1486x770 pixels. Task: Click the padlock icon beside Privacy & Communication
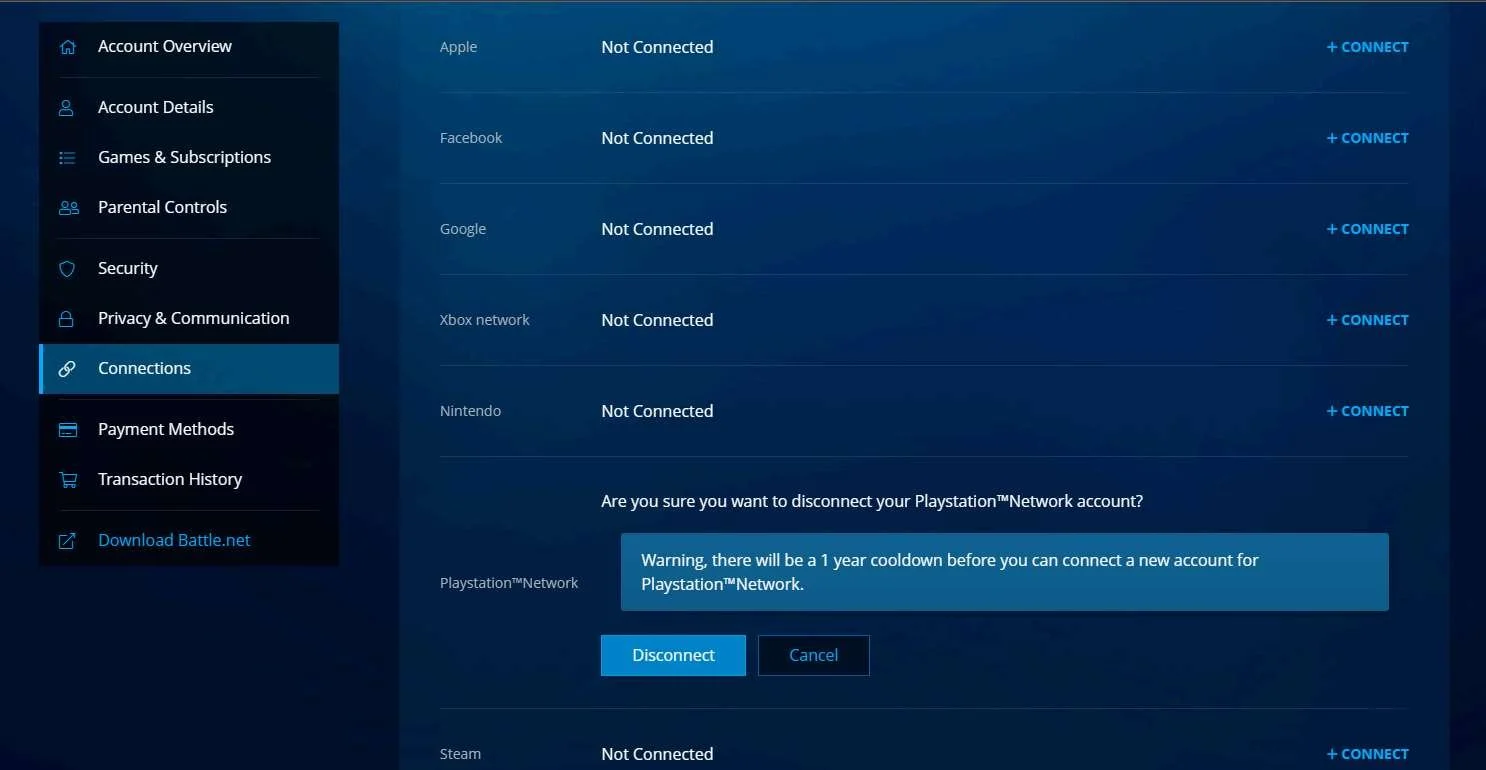67,319
